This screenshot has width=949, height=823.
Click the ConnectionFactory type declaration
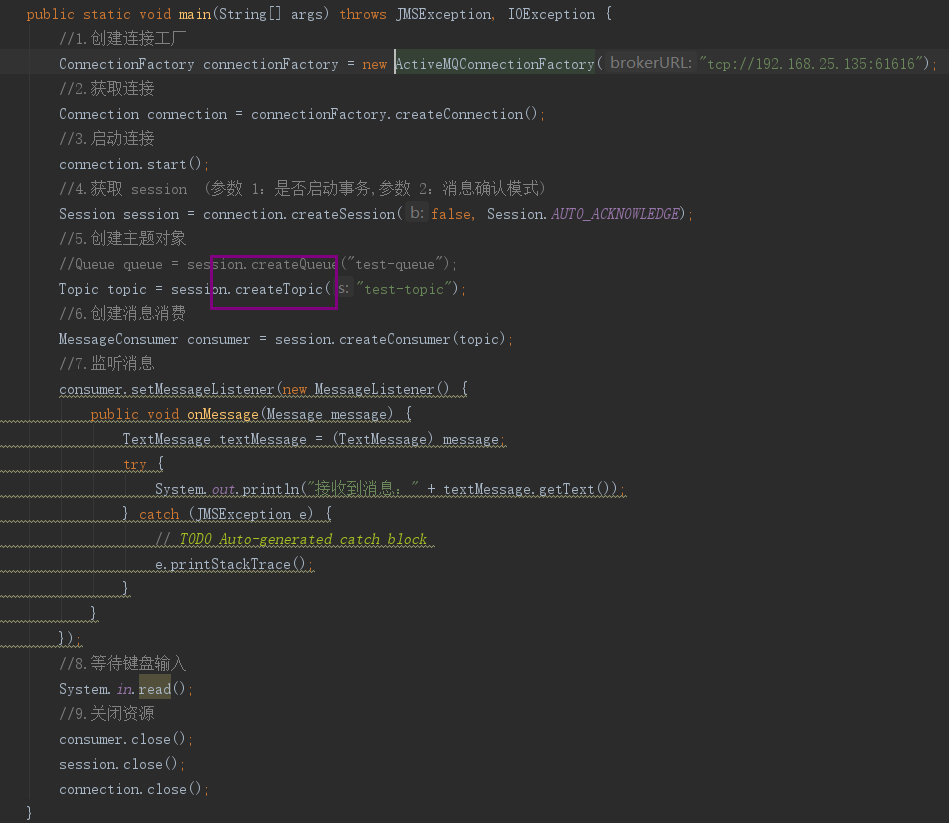coord(126,64)
